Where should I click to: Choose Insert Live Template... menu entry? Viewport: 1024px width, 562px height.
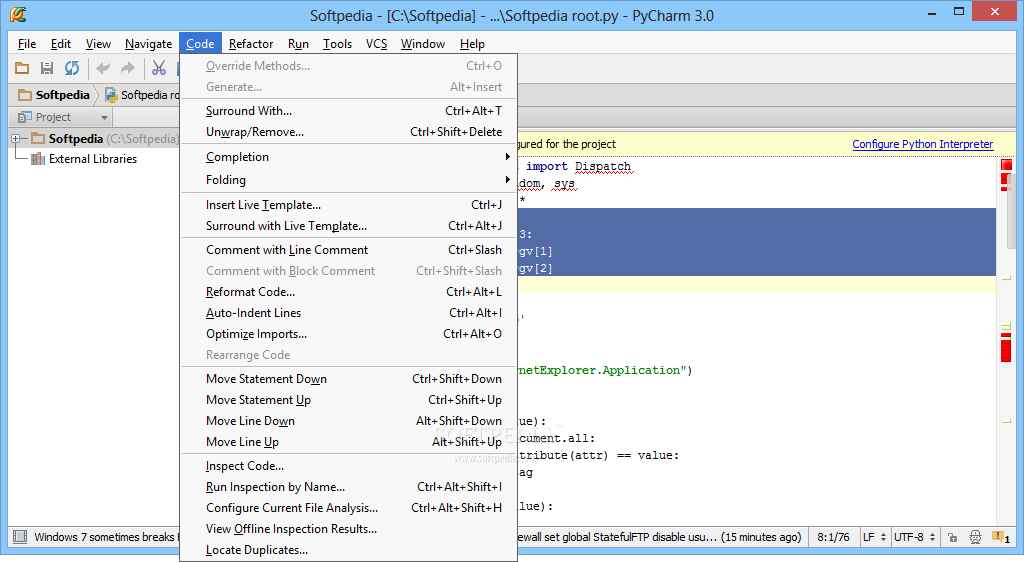click(349, 205)
